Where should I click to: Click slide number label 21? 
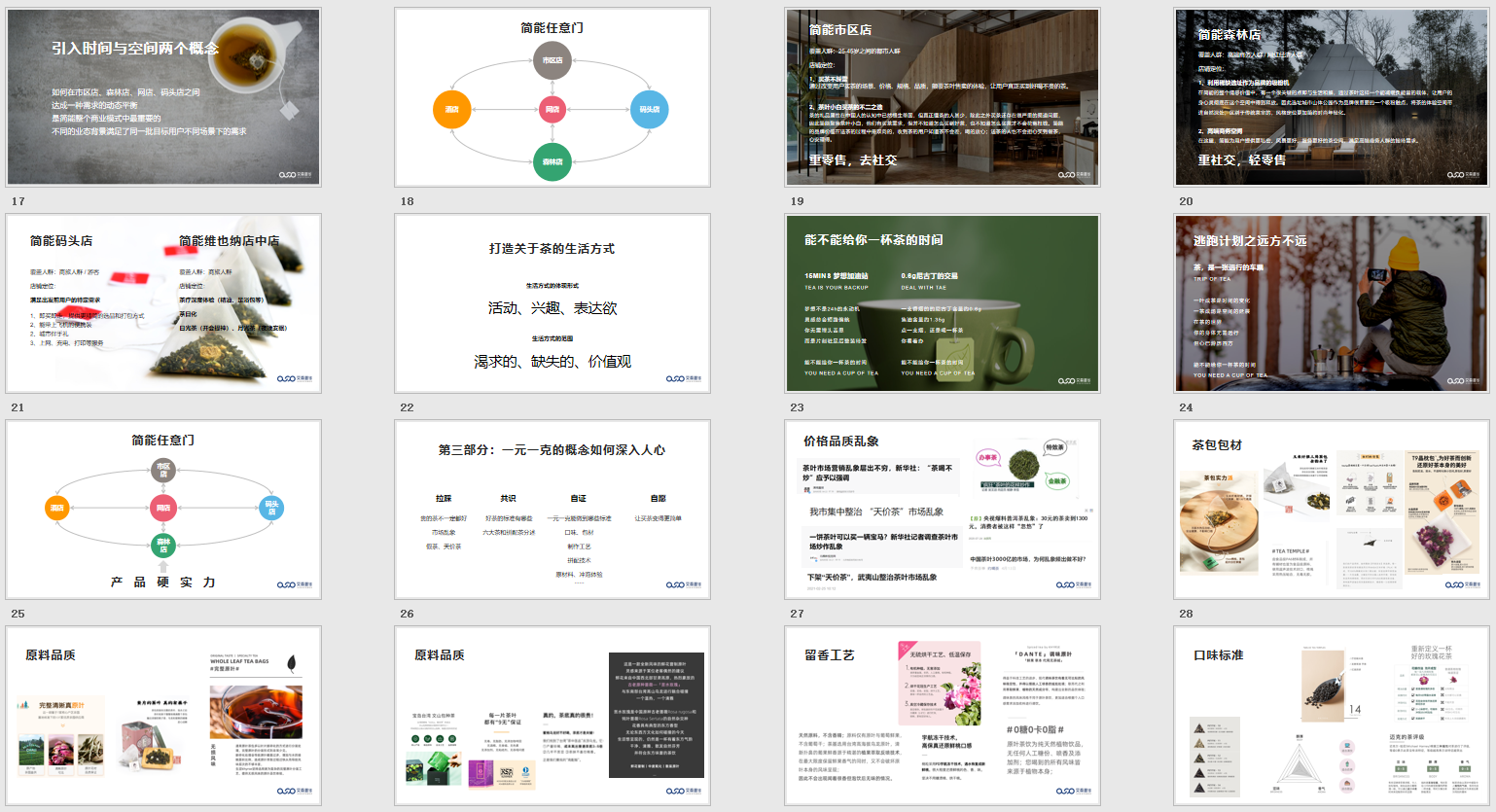(18, 407)
